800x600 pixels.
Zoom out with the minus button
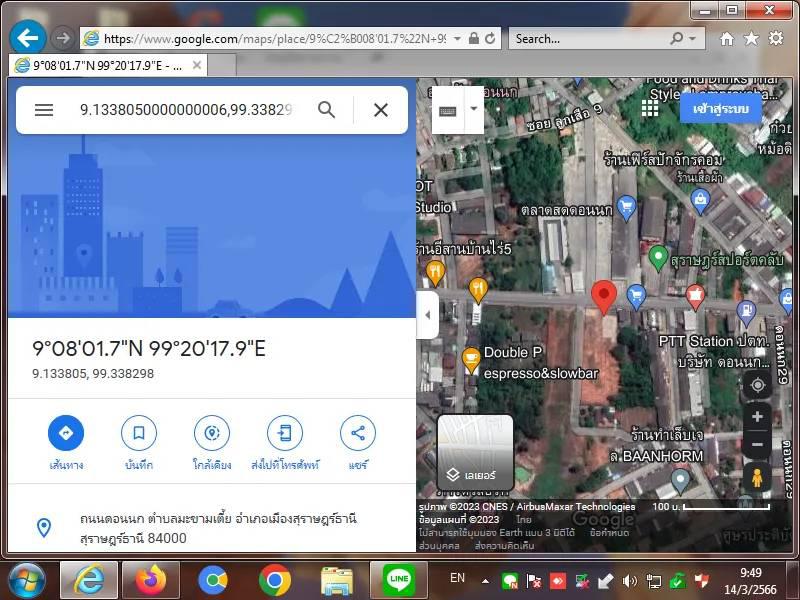pos(757,444)
